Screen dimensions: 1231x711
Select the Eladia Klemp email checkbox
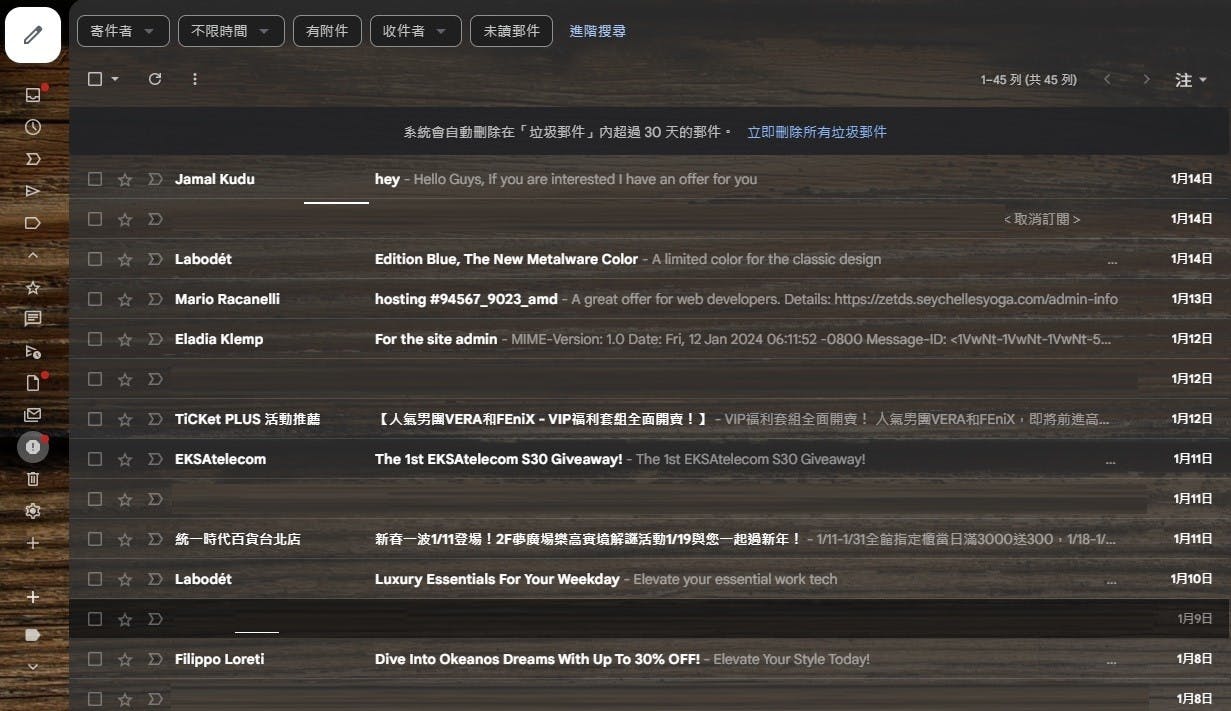[x=95, y=339]
